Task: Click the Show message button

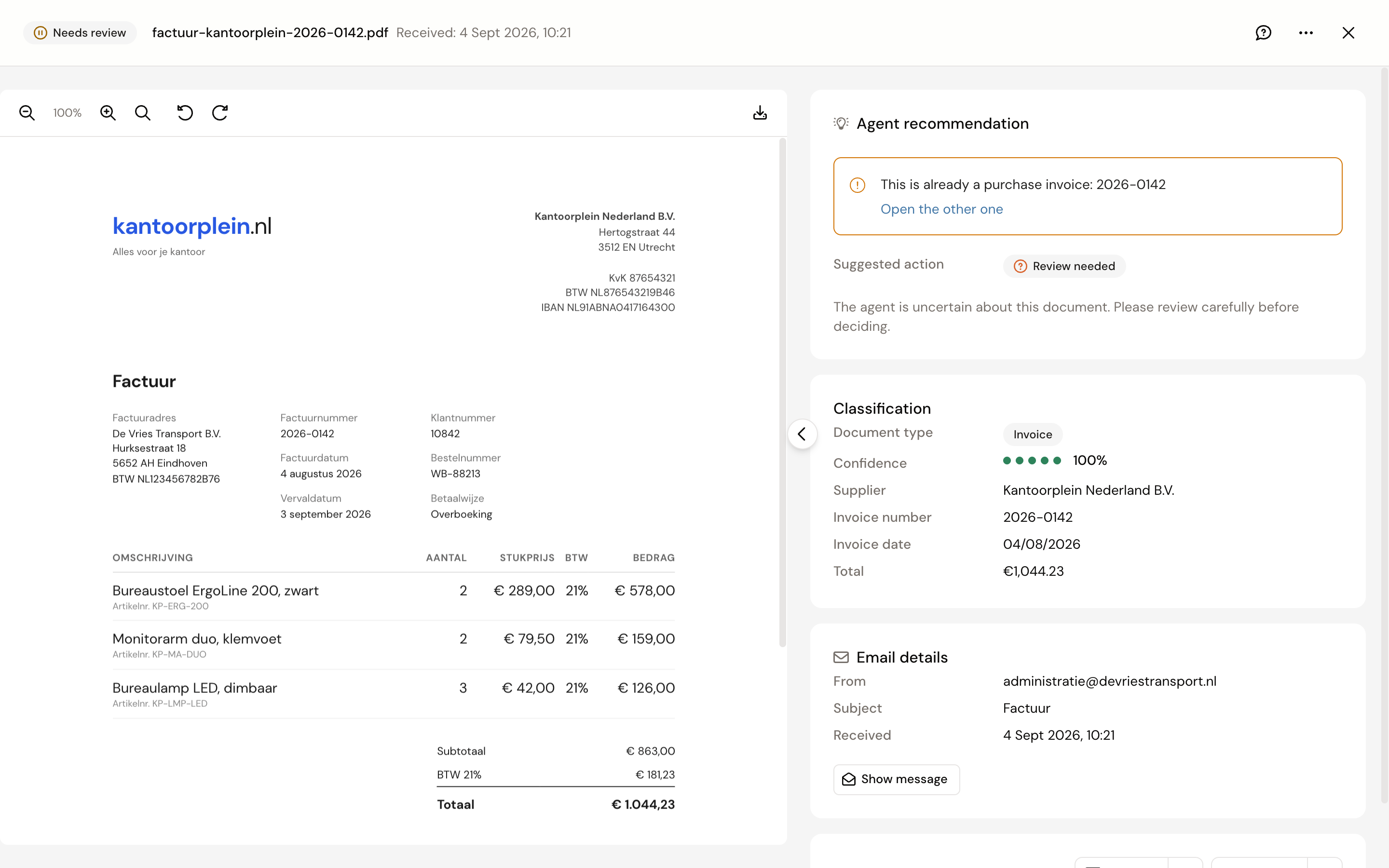Action: point(896,779)
